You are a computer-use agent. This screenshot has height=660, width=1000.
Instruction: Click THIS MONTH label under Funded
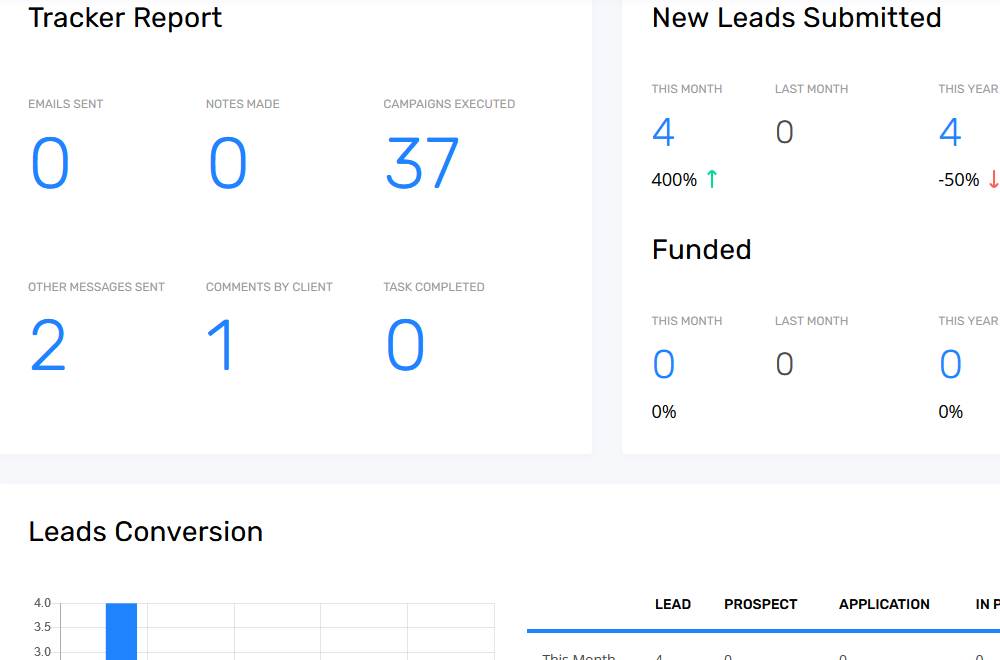(x=687, y=321)
